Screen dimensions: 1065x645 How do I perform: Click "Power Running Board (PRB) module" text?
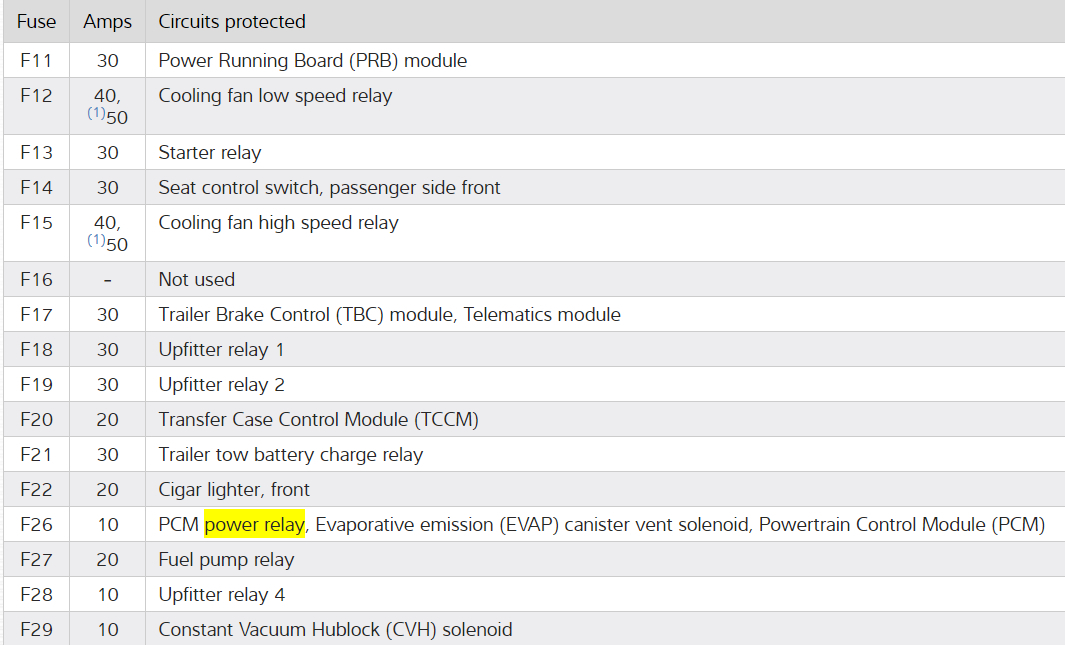pos(312,61)
